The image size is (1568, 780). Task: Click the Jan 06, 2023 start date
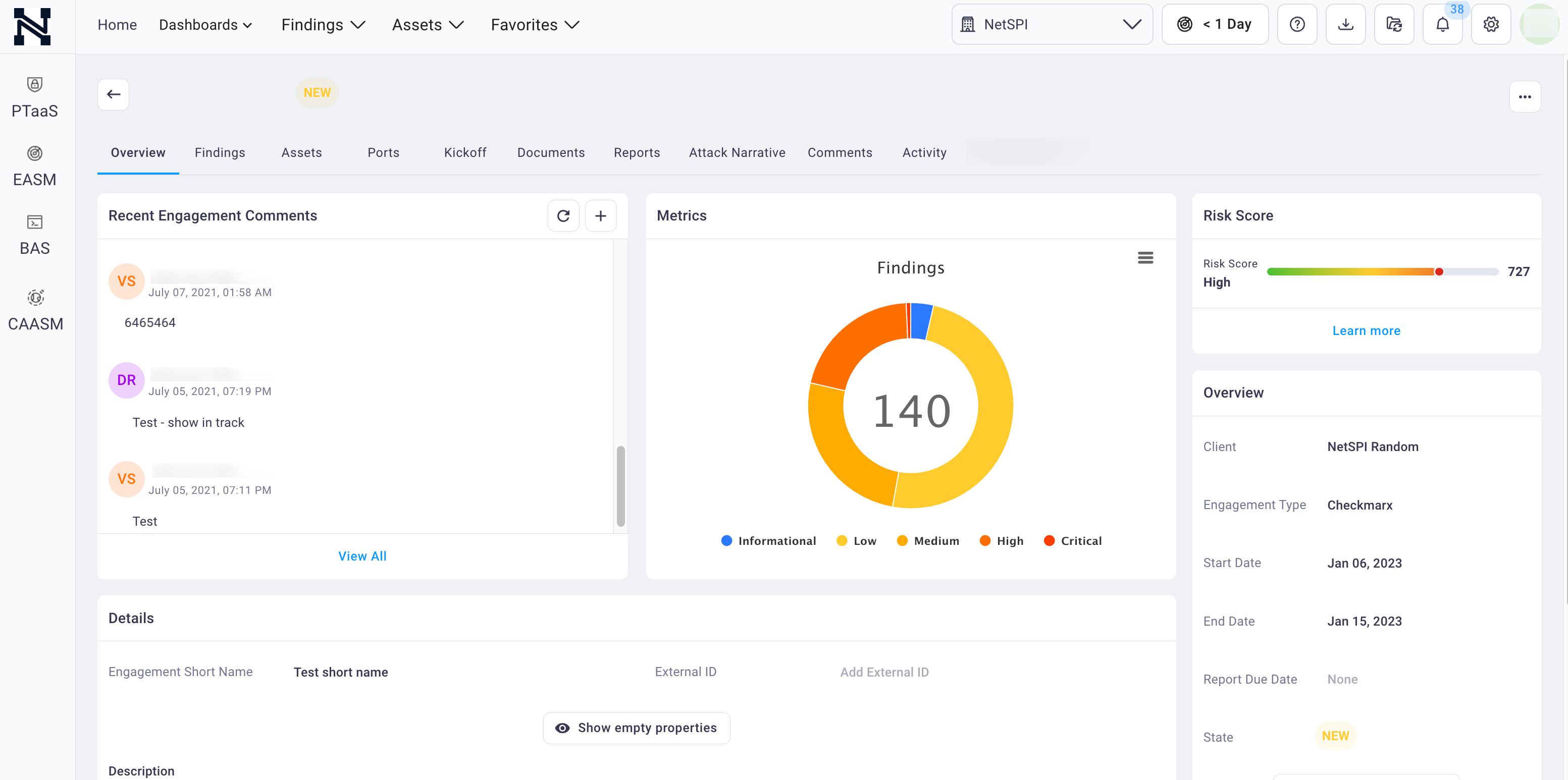coord(1364,564)
